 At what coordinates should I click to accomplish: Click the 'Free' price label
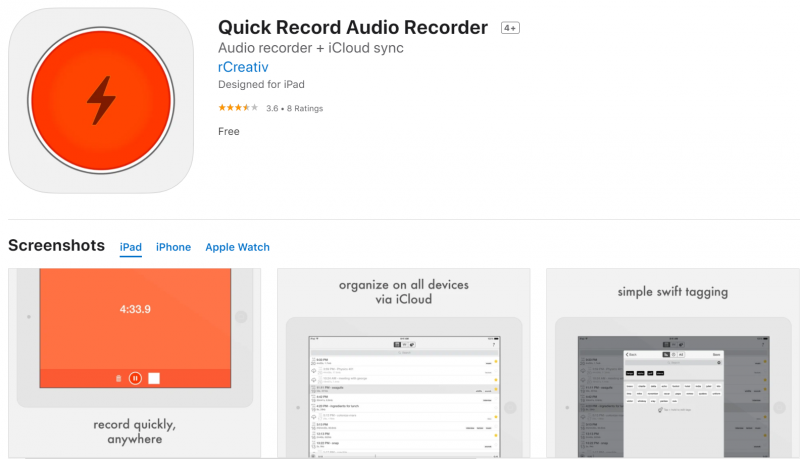coord(229,132)
